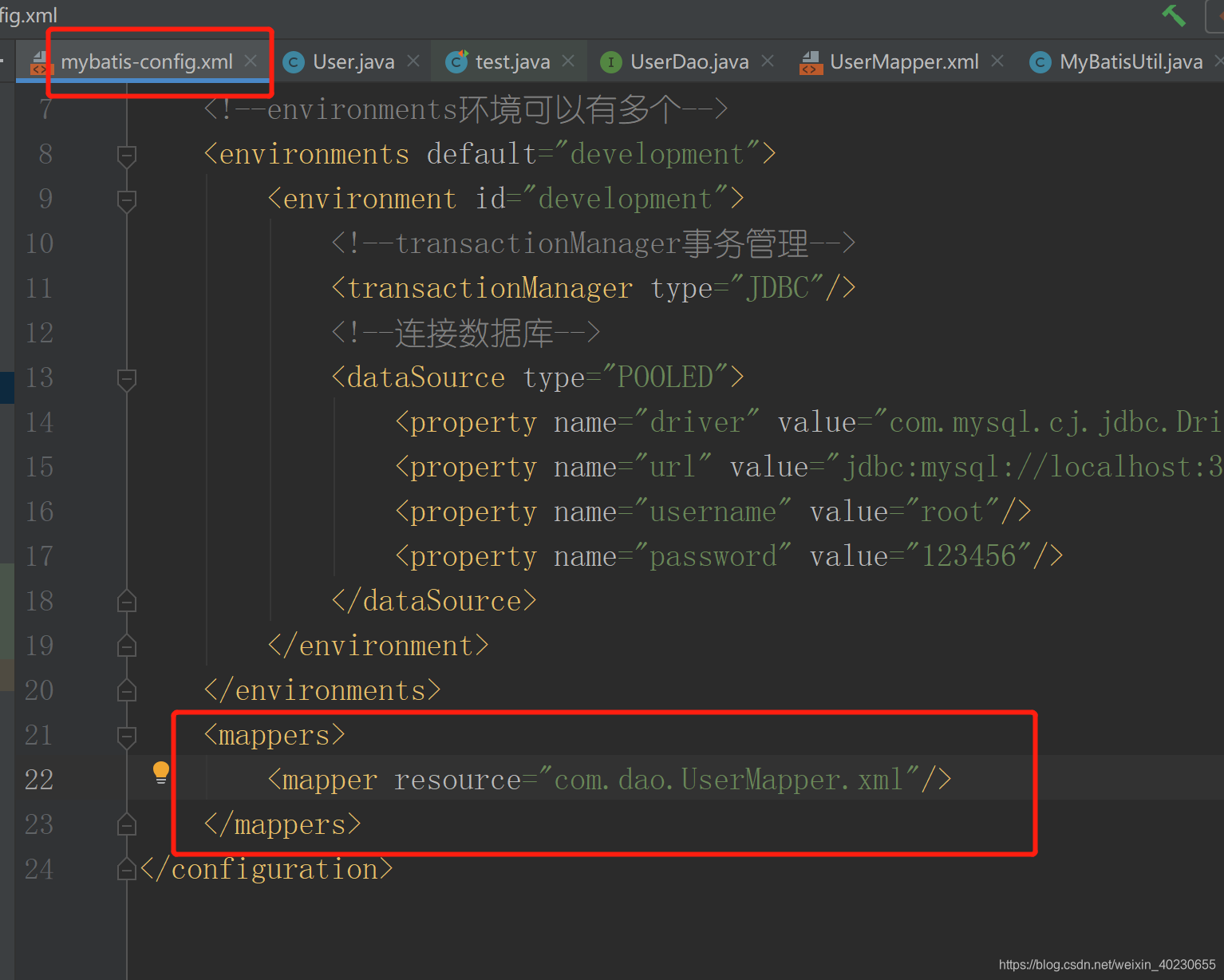Click the transactionManager type "JDBC" value

coord(777,288)
